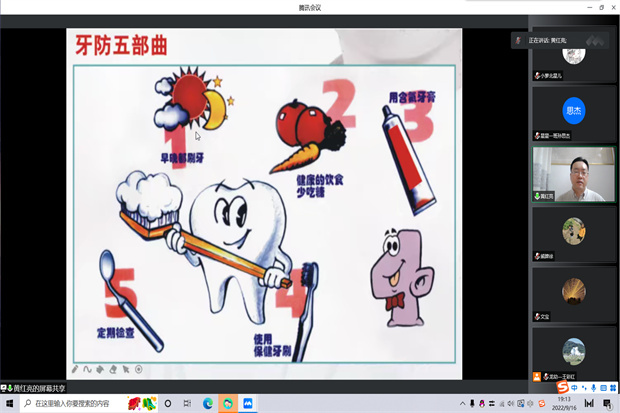Open the Sogou toolbox grid icon
This screenshot has height=413, width=620.
pyautogui.click(x=613, y=388)
